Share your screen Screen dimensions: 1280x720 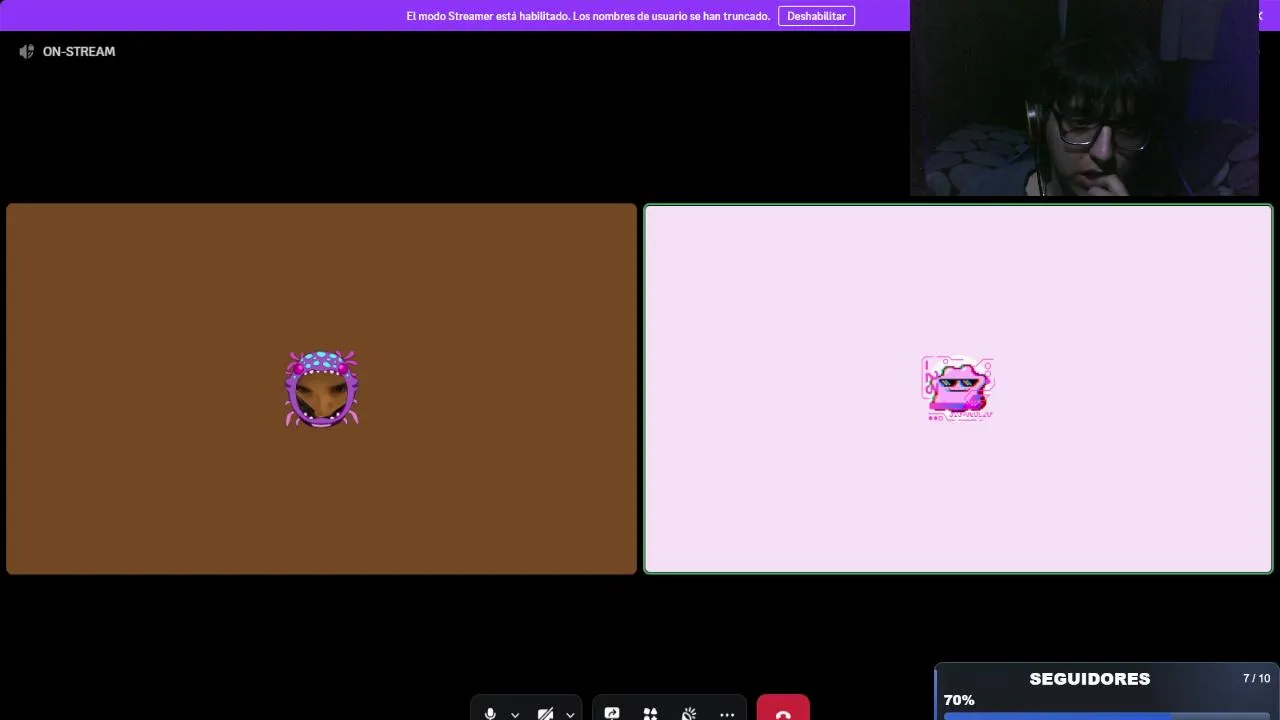612,713
